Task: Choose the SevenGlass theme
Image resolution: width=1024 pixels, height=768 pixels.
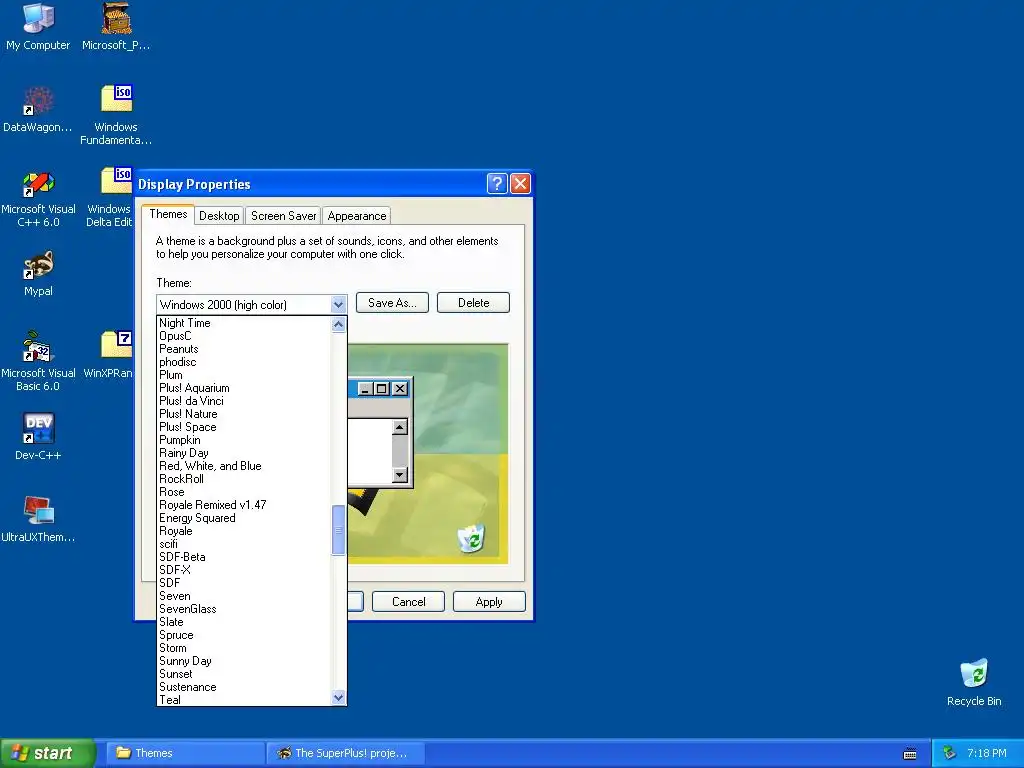Action: click(x=245, y=609)
